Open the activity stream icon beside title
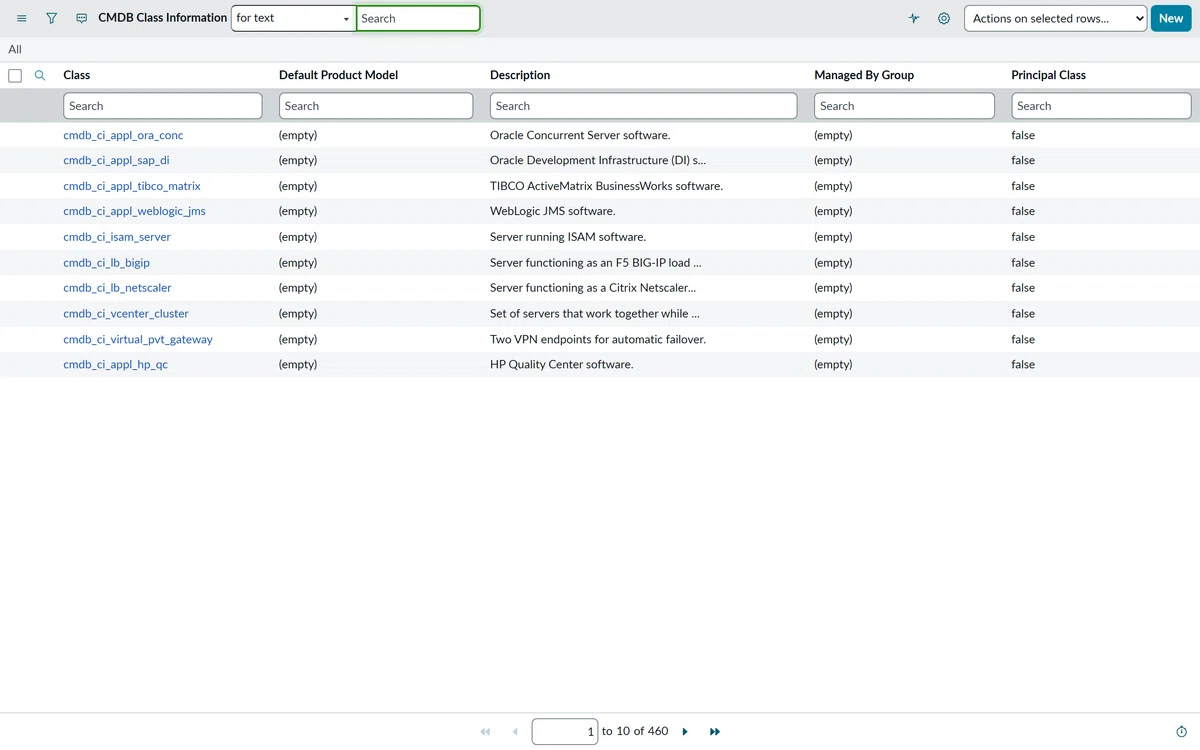Viewport: 1200px width, 750px height. click(x=82, y=18)
